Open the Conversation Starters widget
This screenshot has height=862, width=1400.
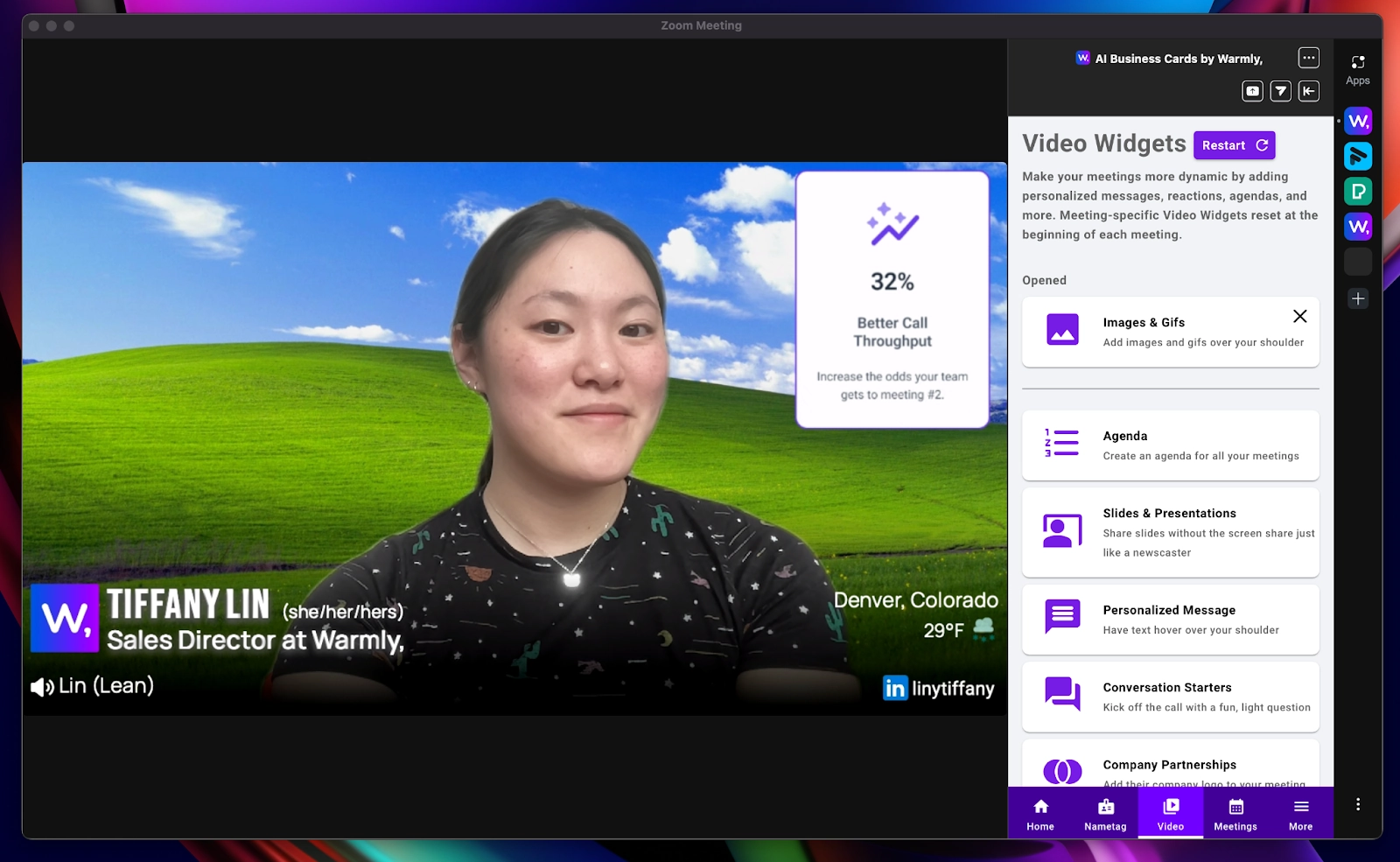1171,697
